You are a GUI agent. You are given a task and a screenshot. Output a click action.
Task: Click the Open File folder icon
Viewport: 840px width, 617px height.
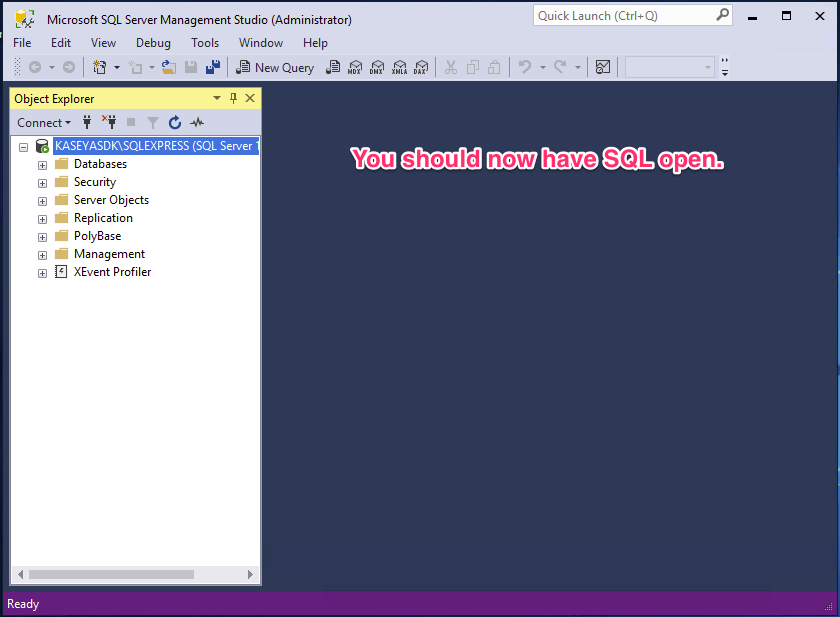(169, 67)
